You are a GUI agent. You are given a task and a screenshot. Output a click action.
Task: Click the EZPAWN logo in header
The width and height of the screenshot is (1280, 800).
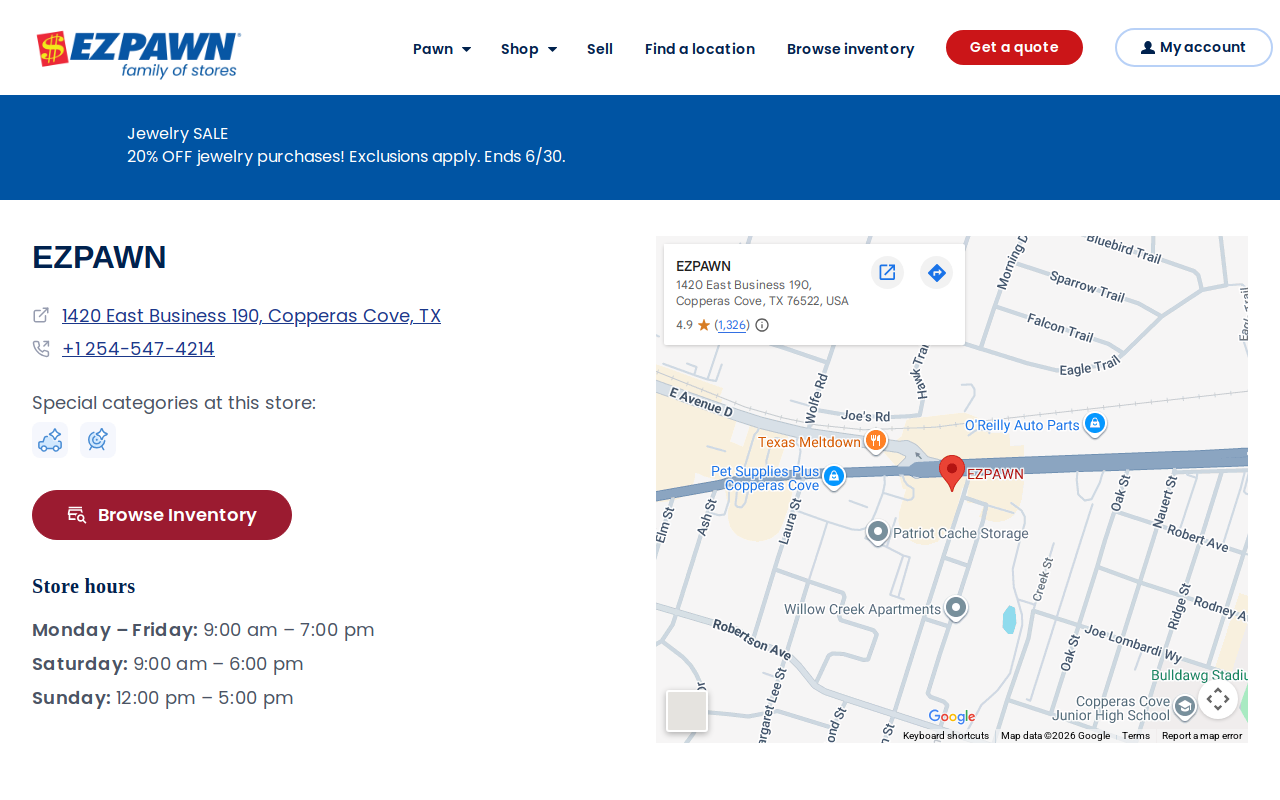click(139, 54)
